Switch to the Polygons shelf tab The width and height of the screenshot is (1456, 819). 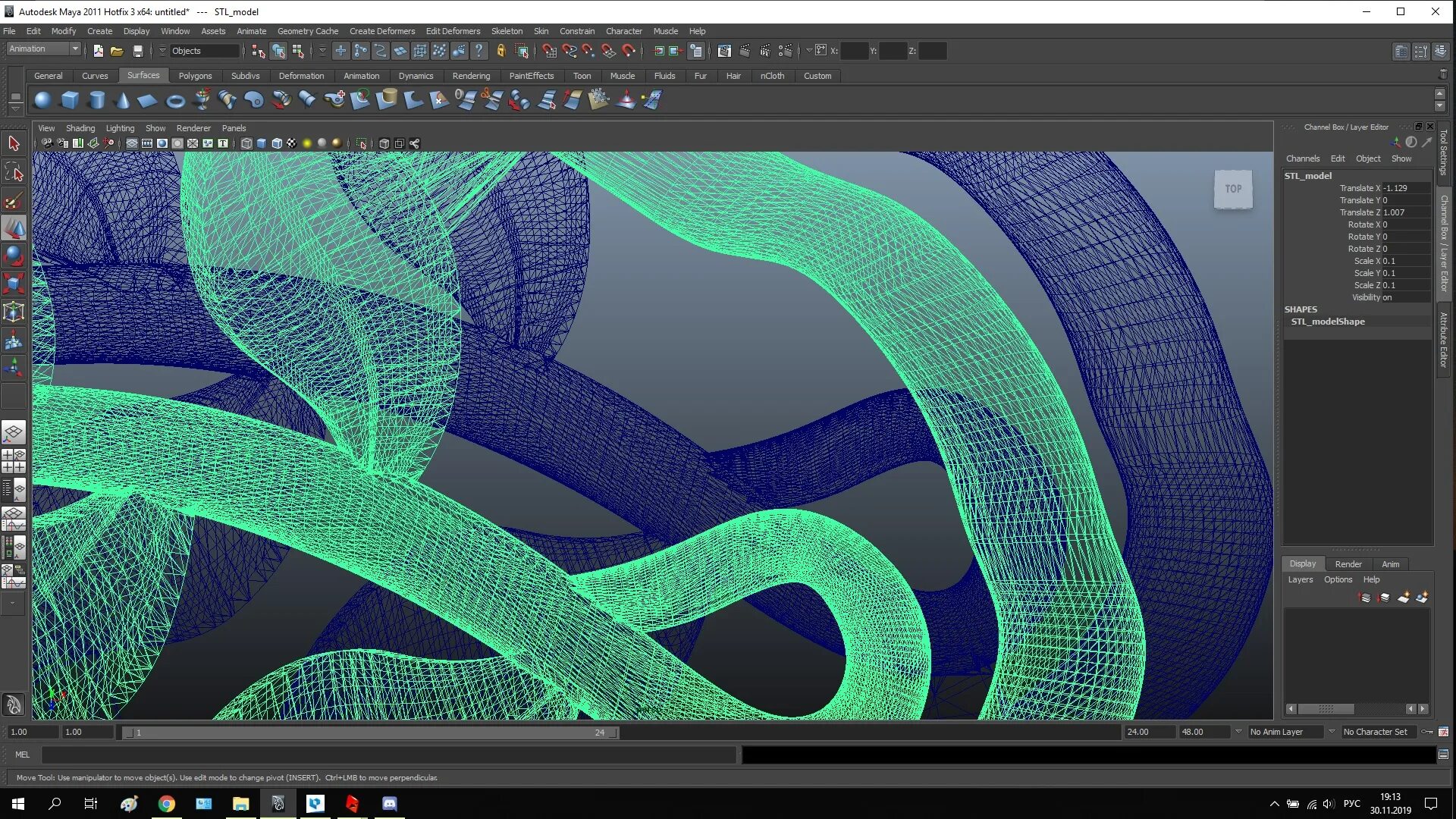(195, 76)
